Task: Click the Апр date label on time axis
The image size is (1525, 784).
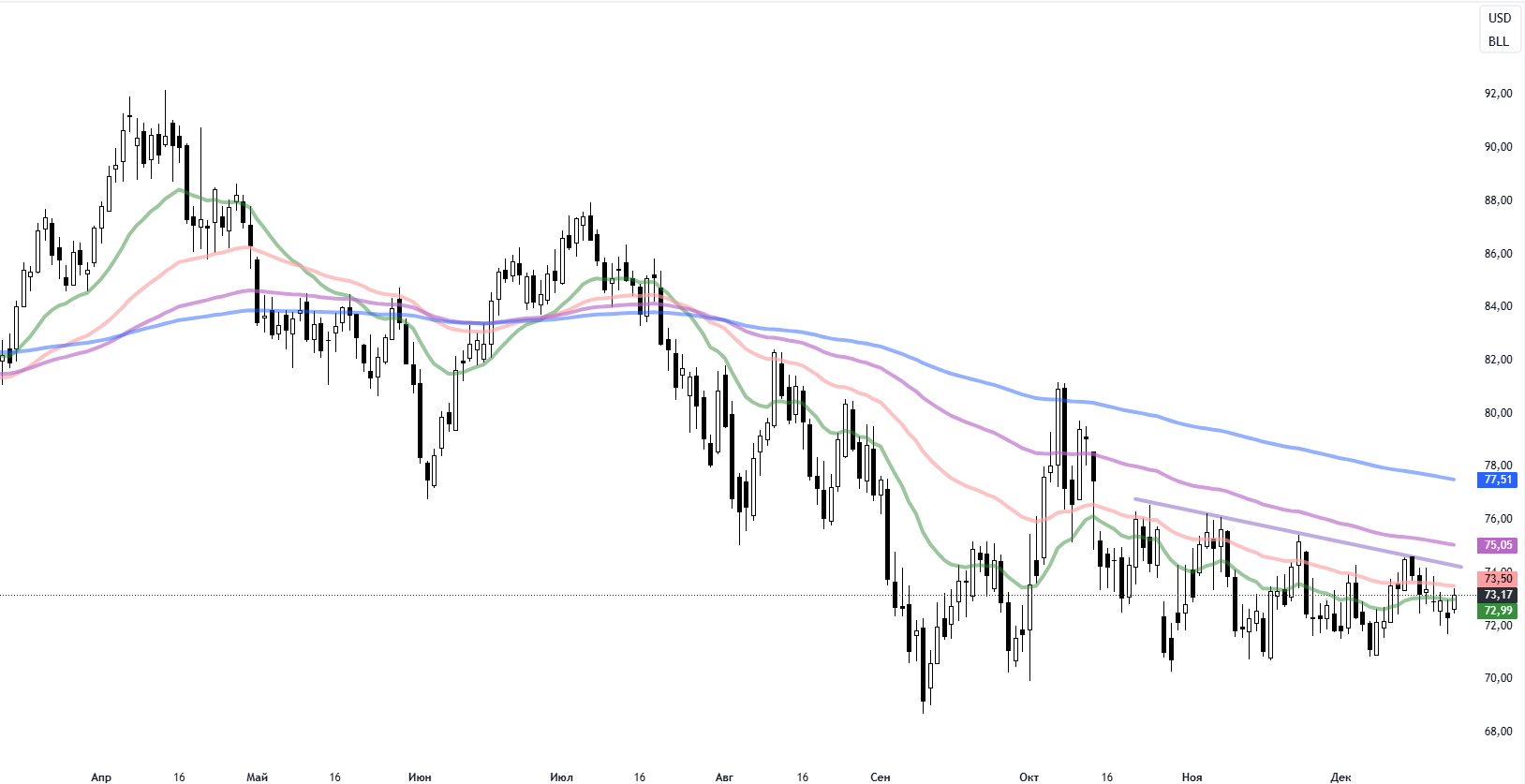Action: pyautogui.click(x=101, y=777)
